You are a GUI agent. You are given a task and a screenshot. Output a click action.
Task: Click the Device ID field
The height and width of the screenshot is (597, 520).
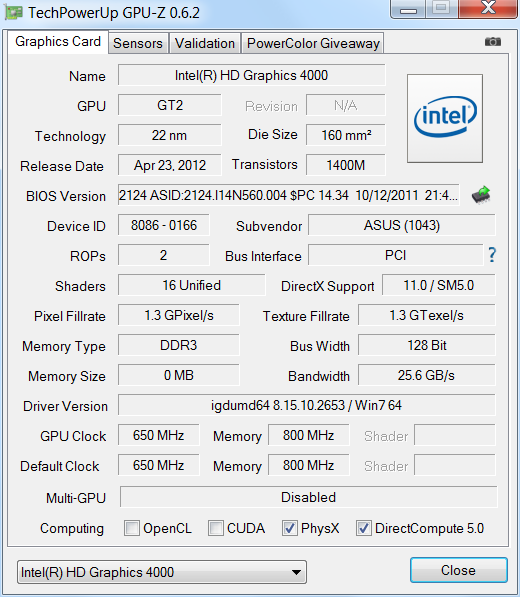pyautogui.click(x=164, y=225)
